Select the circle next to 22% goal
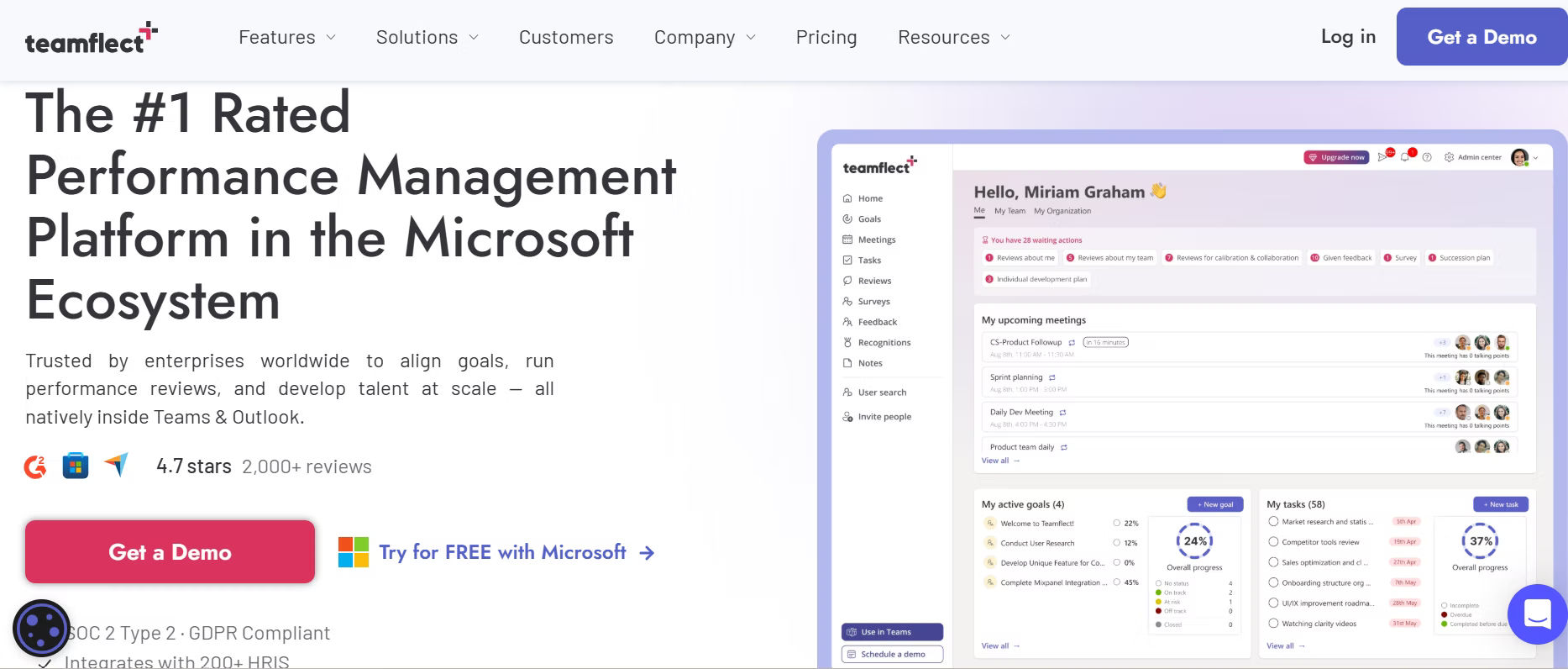 point(1116,523)
